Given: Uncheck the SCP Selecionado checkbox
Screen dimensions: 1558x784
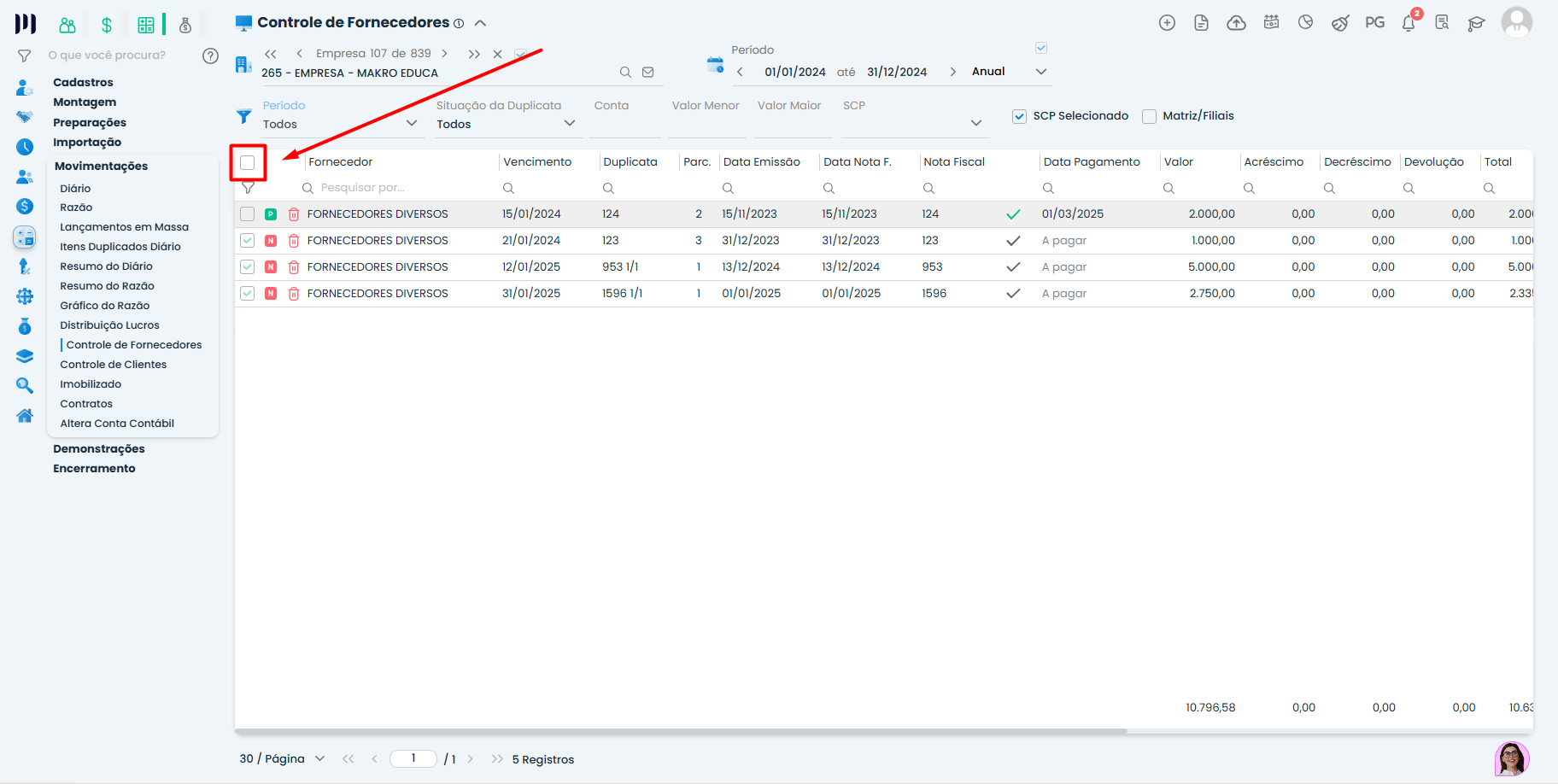Looking at the screenshot, I should [x=1019, y=116].
